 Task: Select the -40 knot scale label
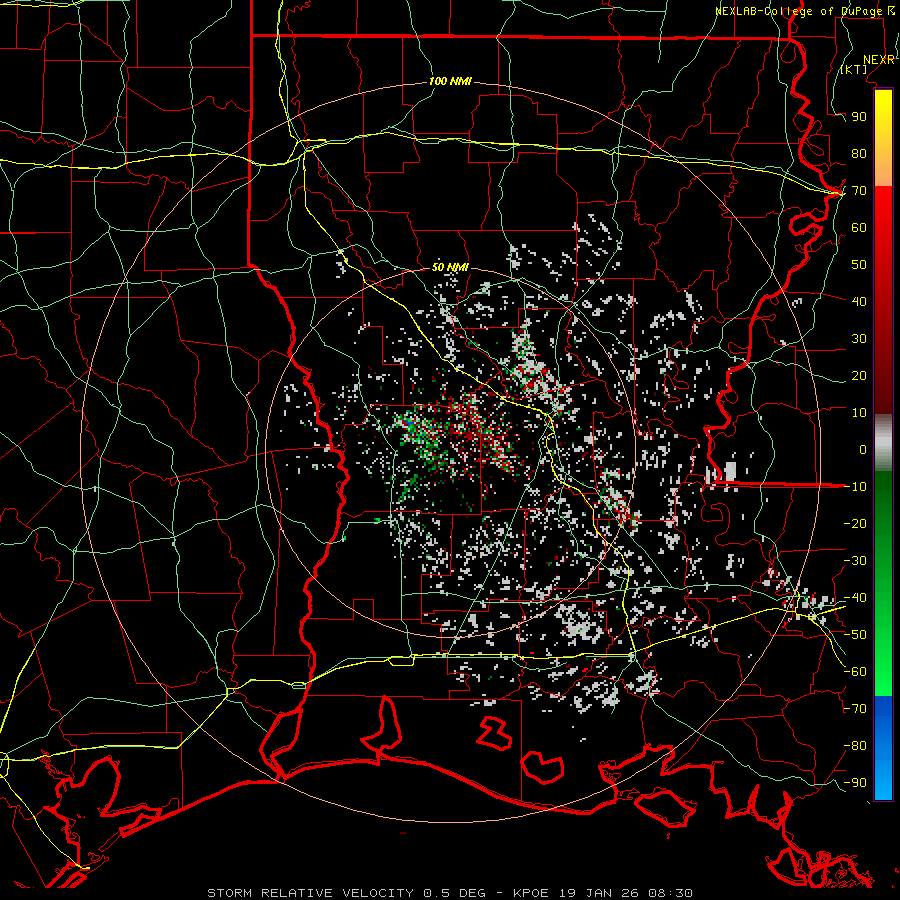[x=855, y=598]
